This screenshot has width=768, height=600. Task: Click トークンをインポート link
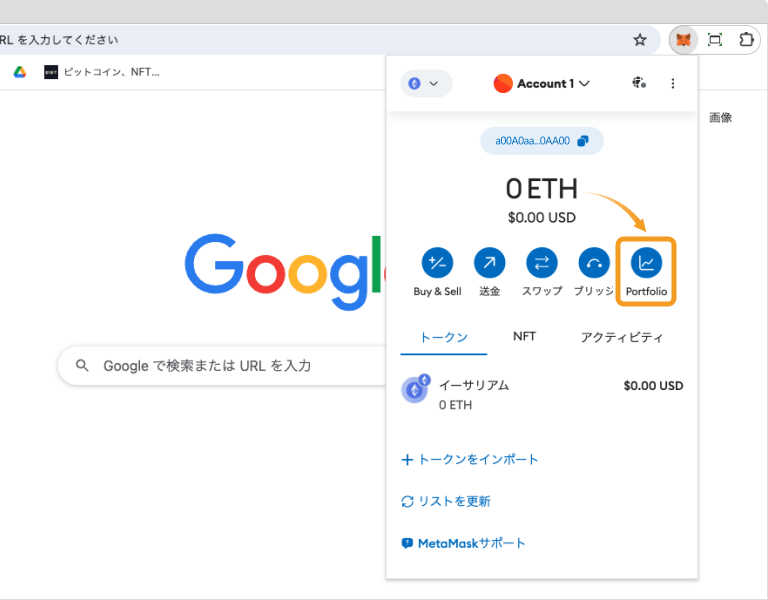[470, 459]
